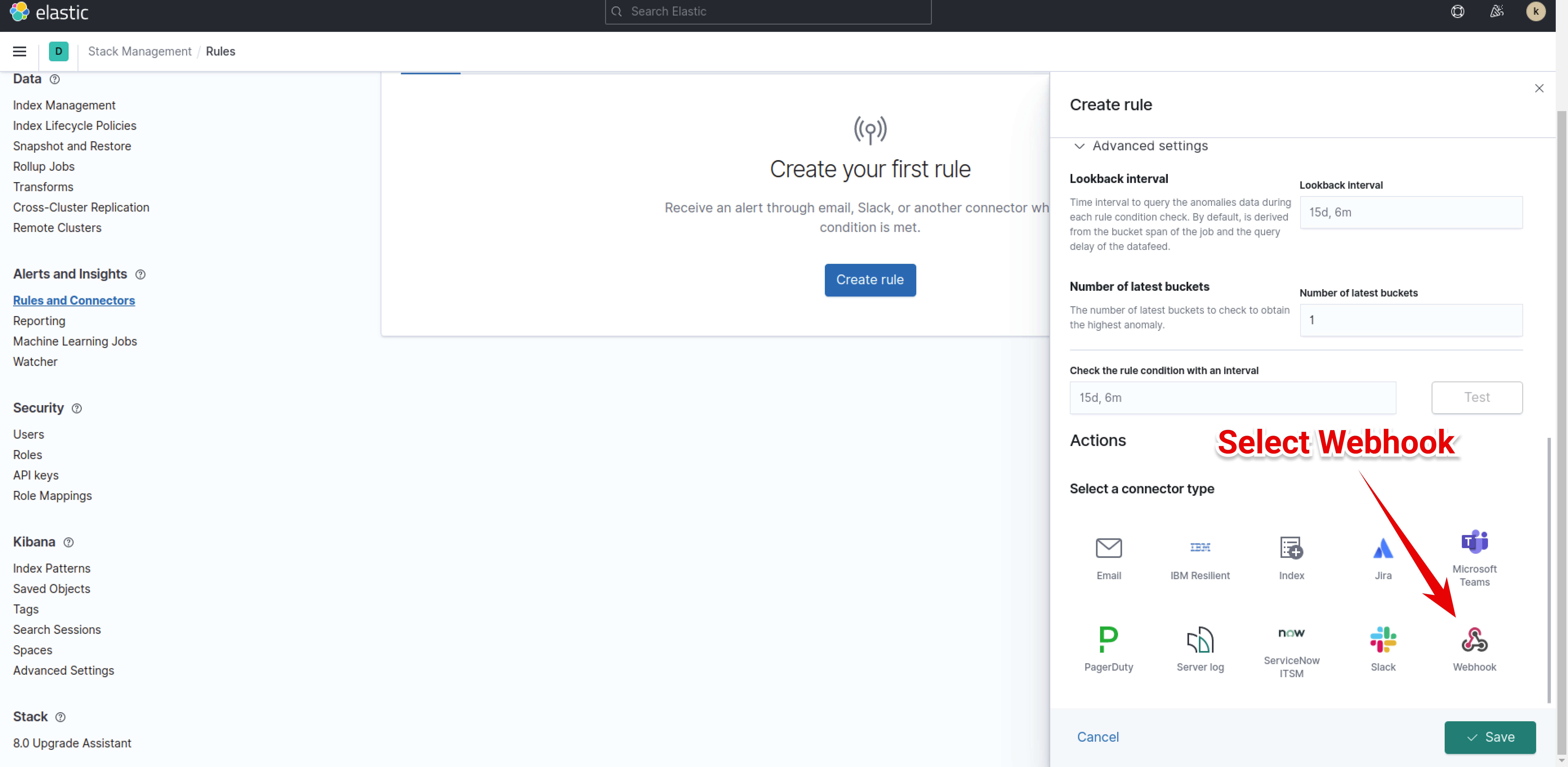Open the D space selector avatar
The height and width of the screenshot is (767, 1568).
(x=58, y=52)
